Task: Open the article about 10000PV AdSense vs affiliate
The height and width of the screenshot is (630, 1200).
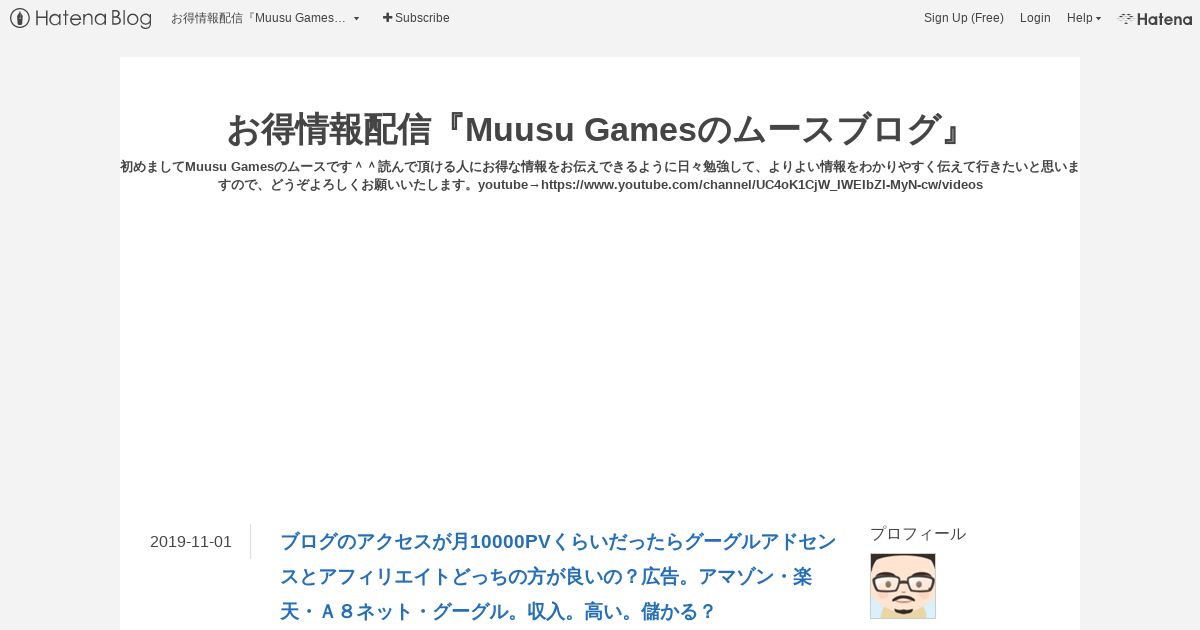Action: click(x=558, y=576)
